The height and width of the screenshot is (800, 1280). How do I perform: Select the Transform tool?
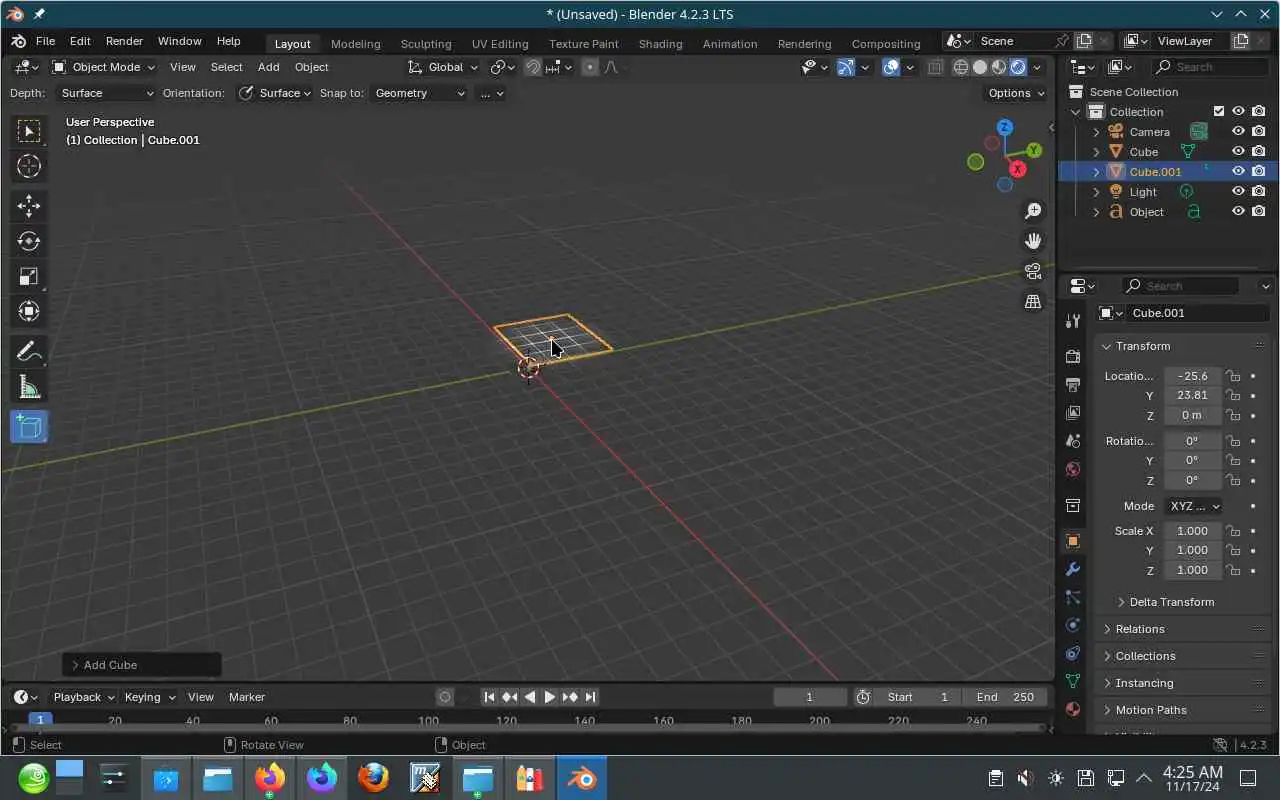coord(28,311)
